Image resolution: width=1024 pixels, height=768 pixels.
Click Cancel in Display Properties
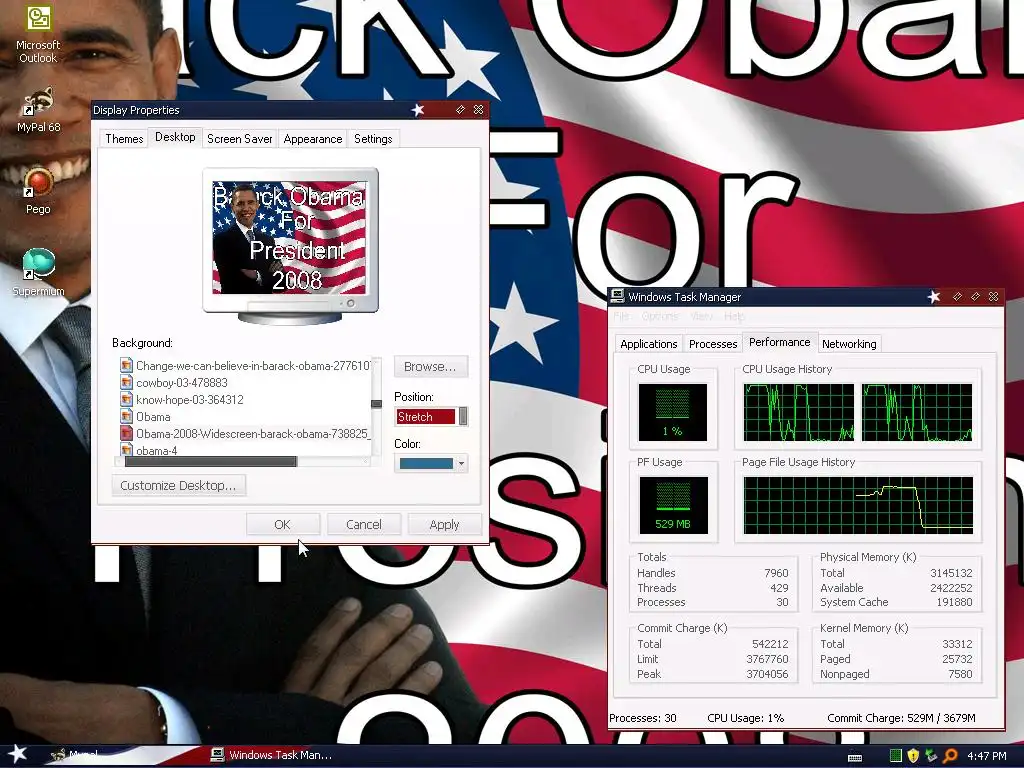[364, 524]
